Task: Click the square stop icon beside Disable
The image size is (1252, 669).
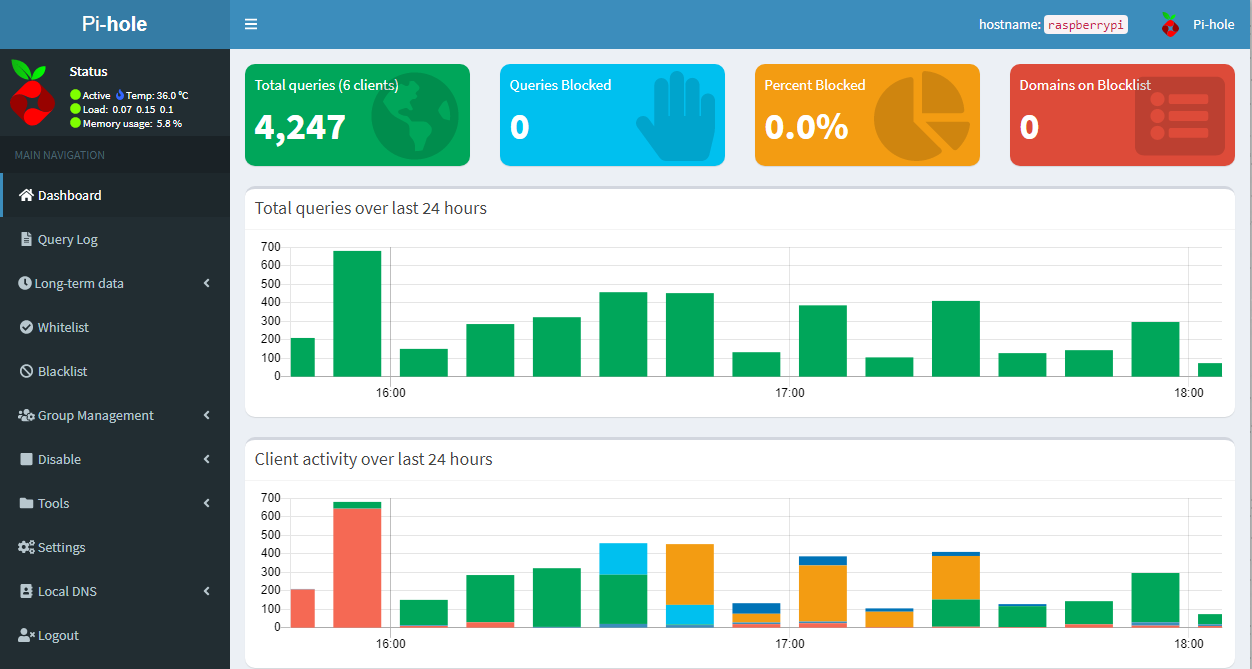Action: (x=27, y=459)
